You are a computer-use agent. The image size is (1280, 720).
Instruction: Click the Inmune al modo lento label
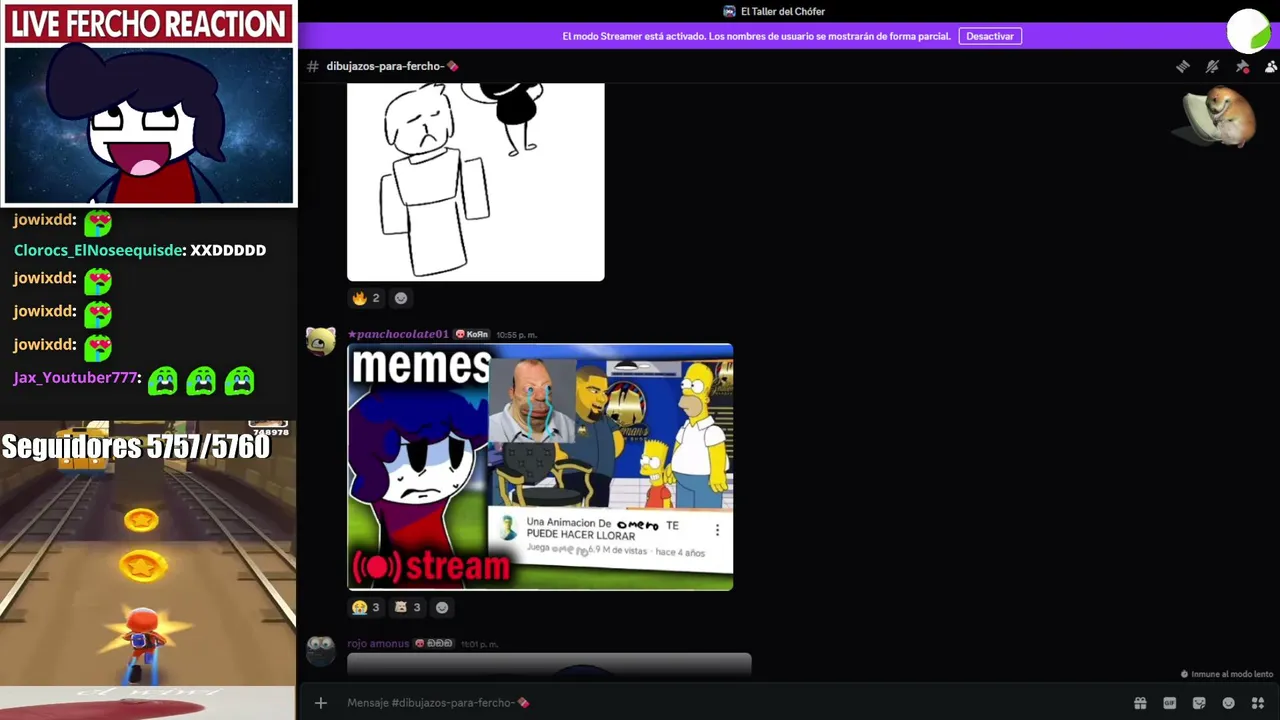click(1232, 674)
